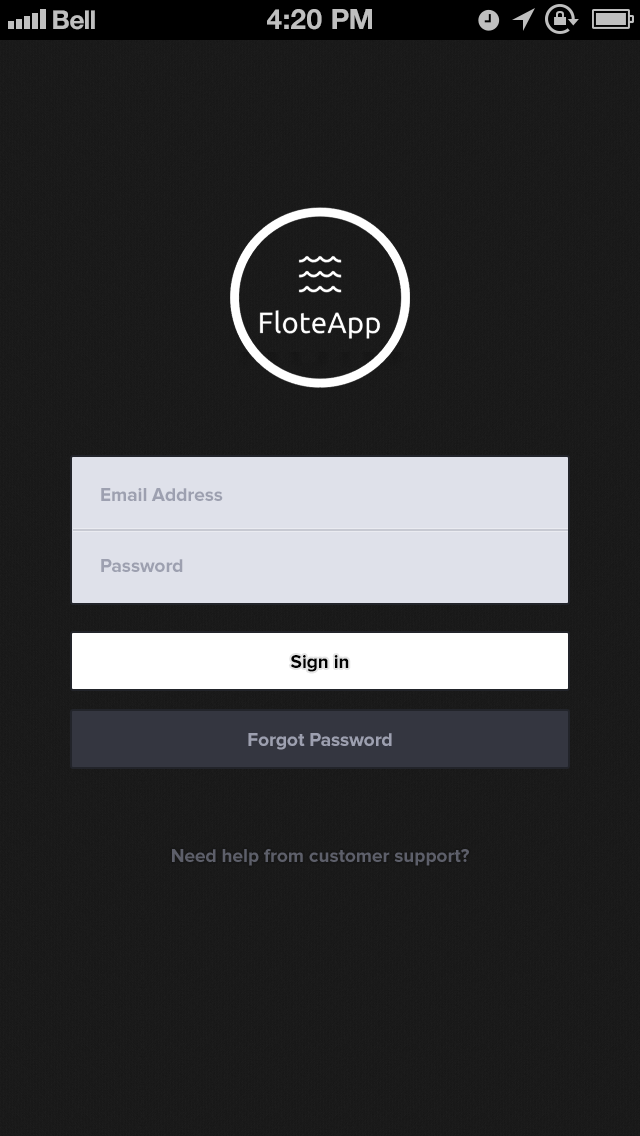Image resolution: width=640 pixels, height=1136 pixels.
Task: Click the clock icon in the status bar
Action: (487, 18)
